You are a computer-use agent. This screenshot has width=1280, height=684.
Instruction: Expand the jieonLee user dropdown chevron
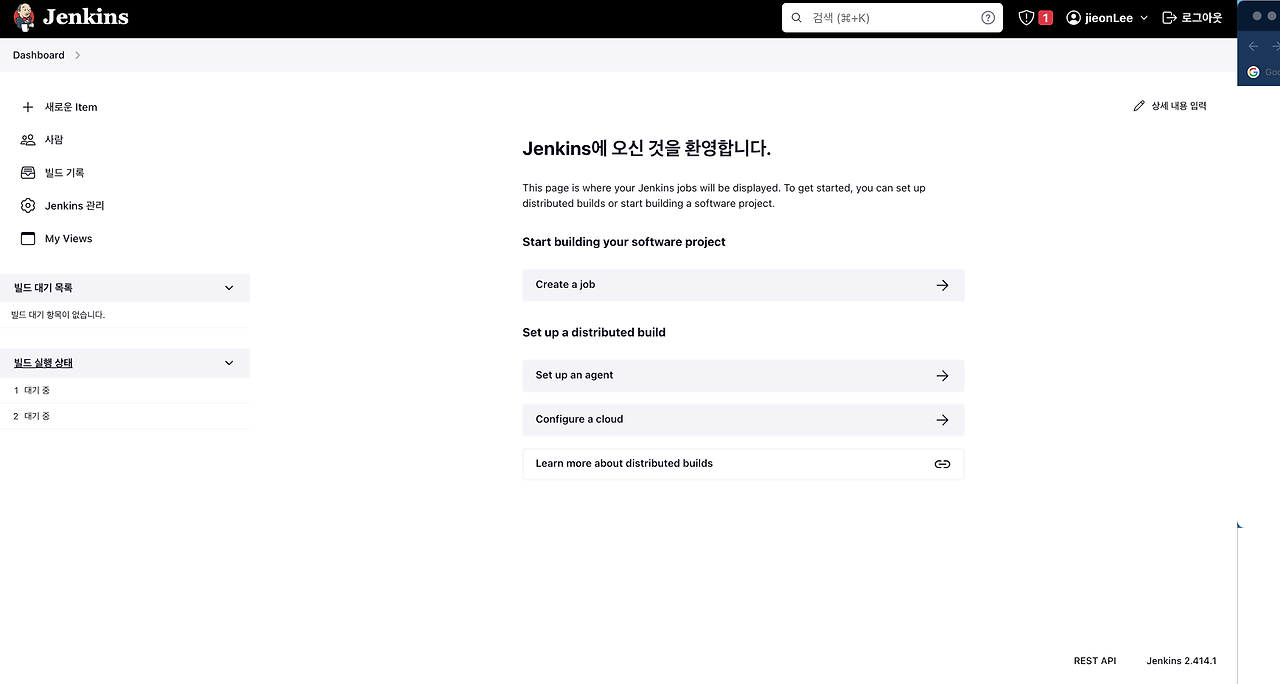tap(1143, 18)
